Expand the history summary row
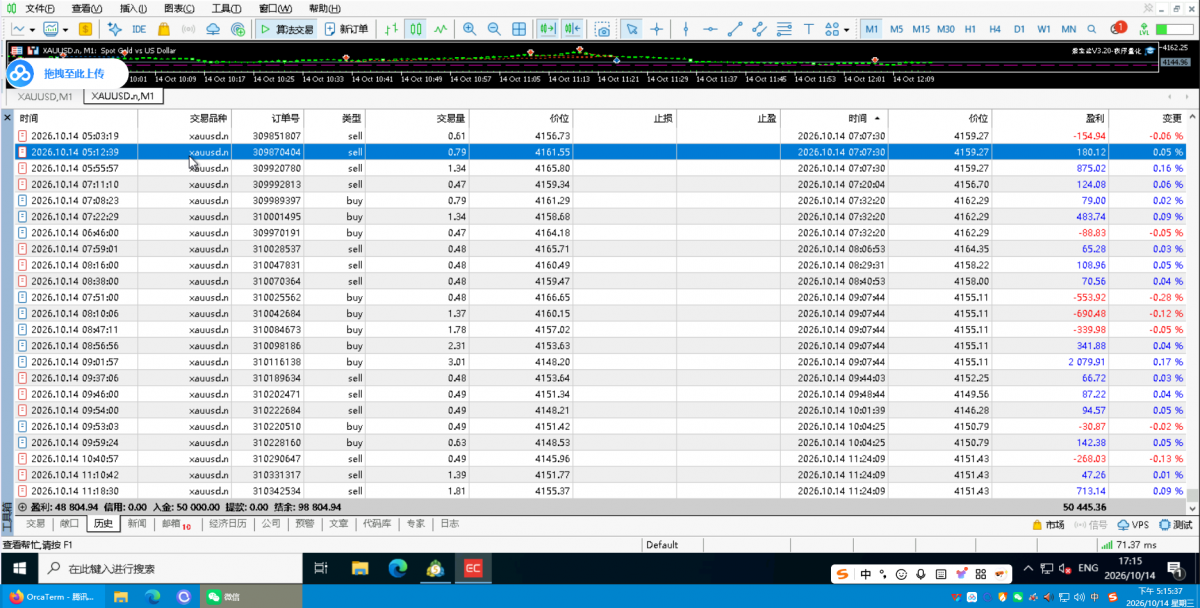Viewport: 1200px width, 608px height. point(23,507)
